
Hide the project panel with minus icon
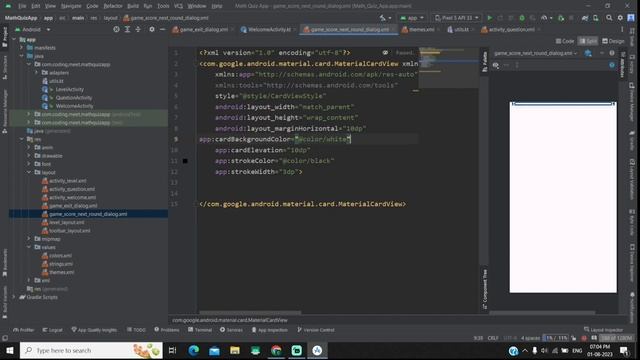coord(162,29)
